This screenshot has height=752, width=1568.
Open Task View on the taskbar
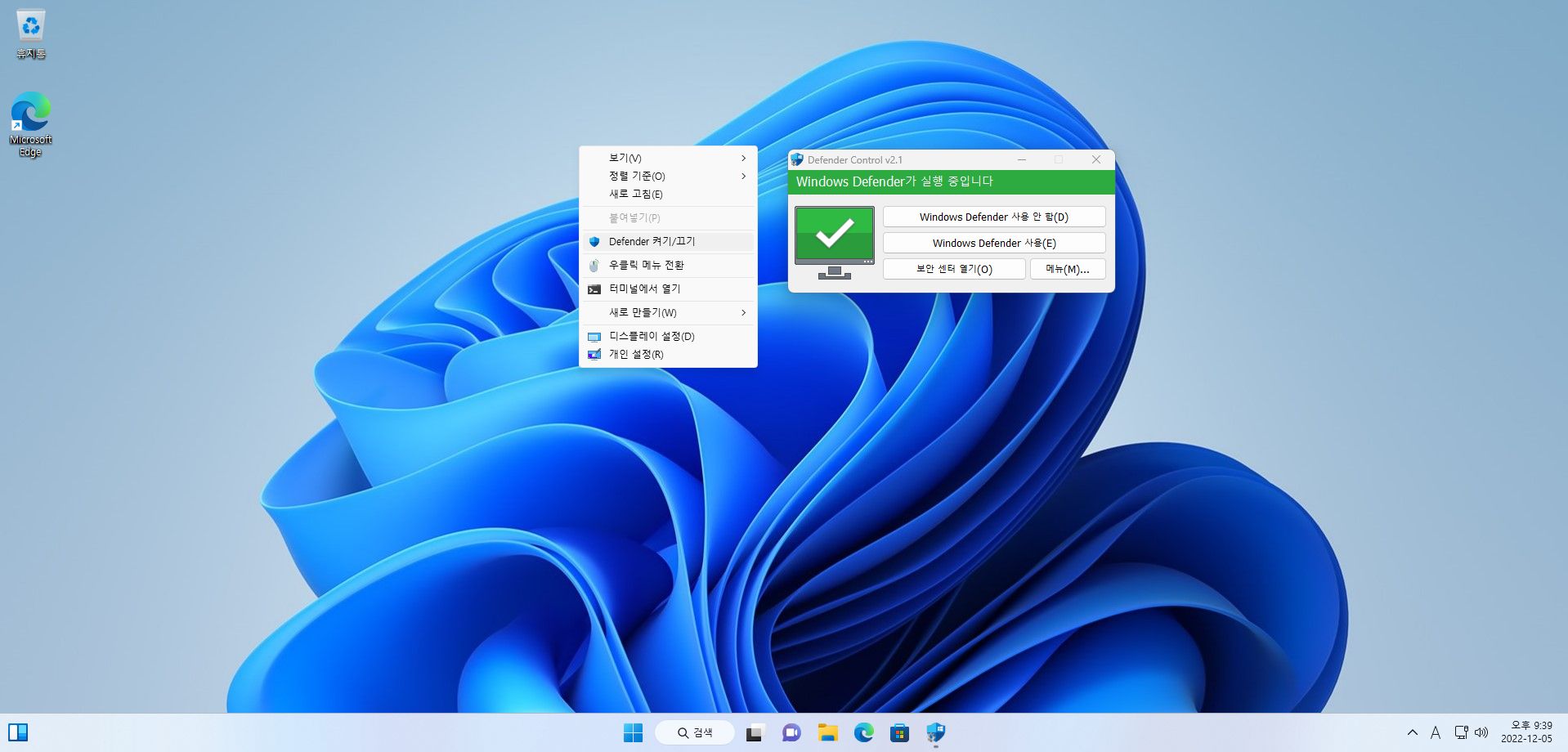(754, 733)
